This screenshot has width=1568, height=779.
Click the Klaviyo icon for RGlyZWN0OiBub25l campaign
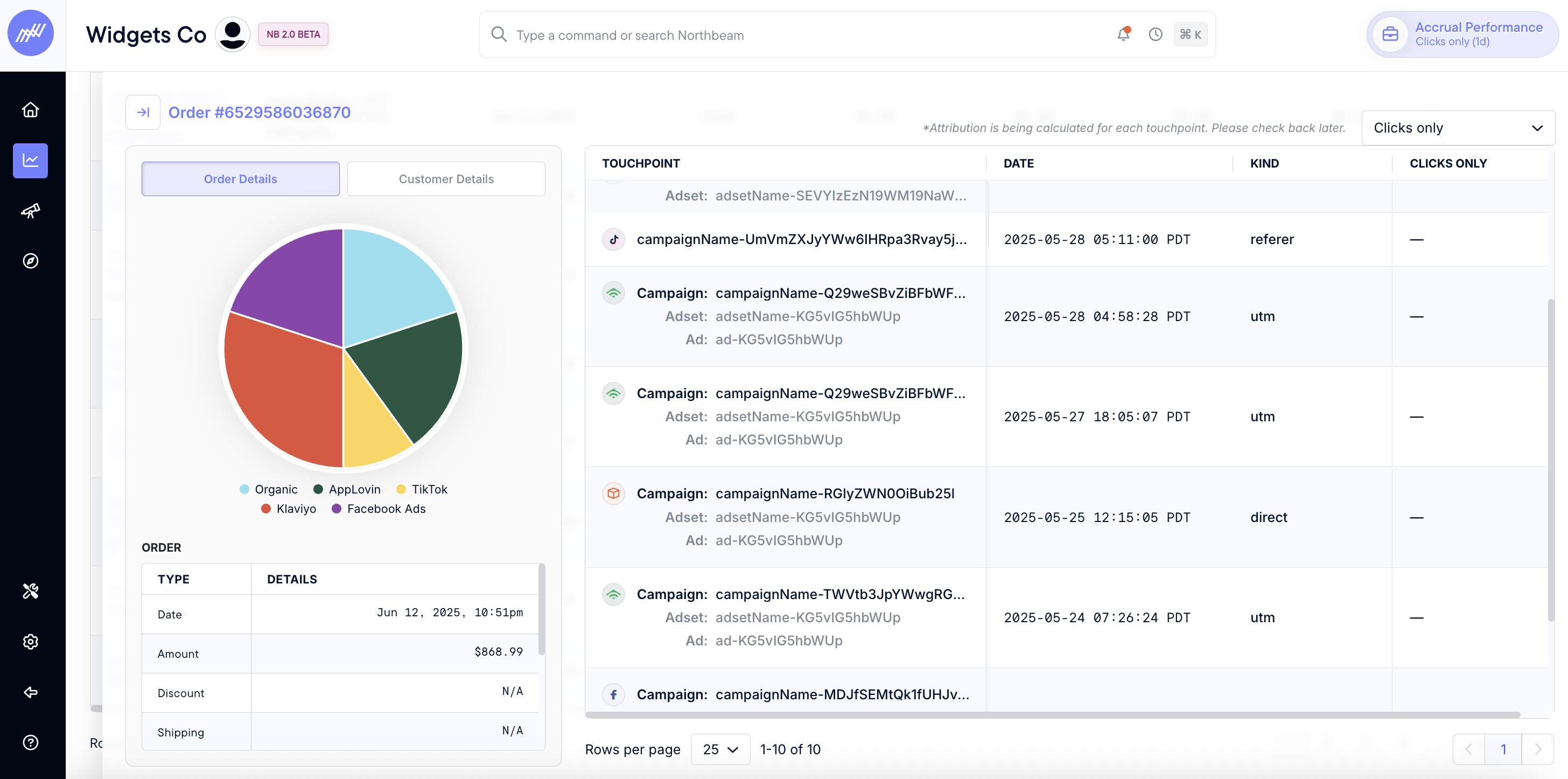tap(613, 493)
